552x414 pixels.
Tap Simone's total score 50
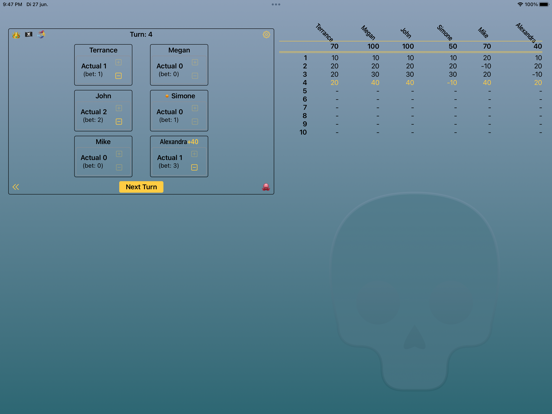pyautogui.click(x=453, y=46)
